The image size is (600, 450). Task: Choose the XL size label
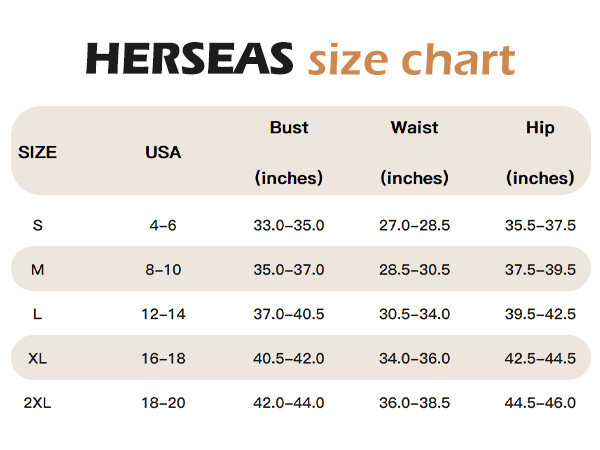coord(37,358)
